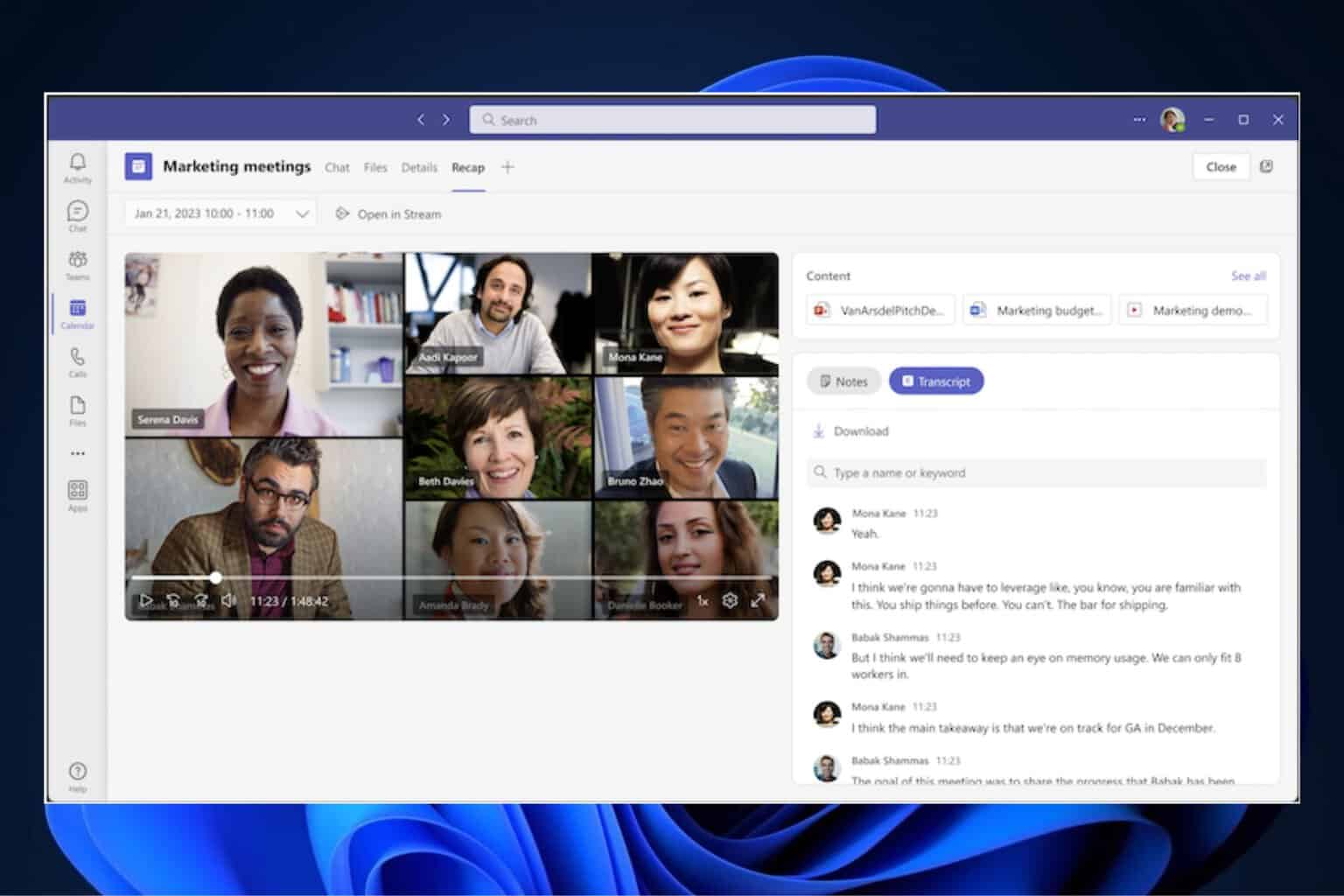Open Help at the sidebar bottom
1344x896 pixels.
pyautogui.click(x=77, y=776)
